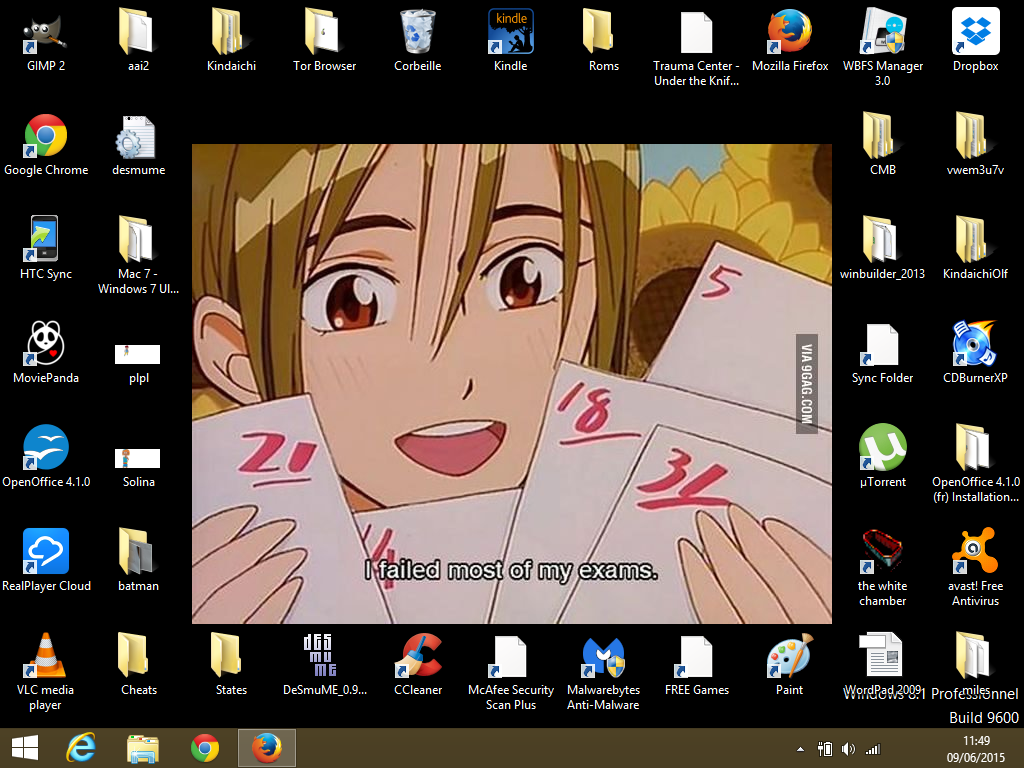Show hidden system tray icons
The width and height of the screenshot is (1024, 768).
click(x=800, y=750)
